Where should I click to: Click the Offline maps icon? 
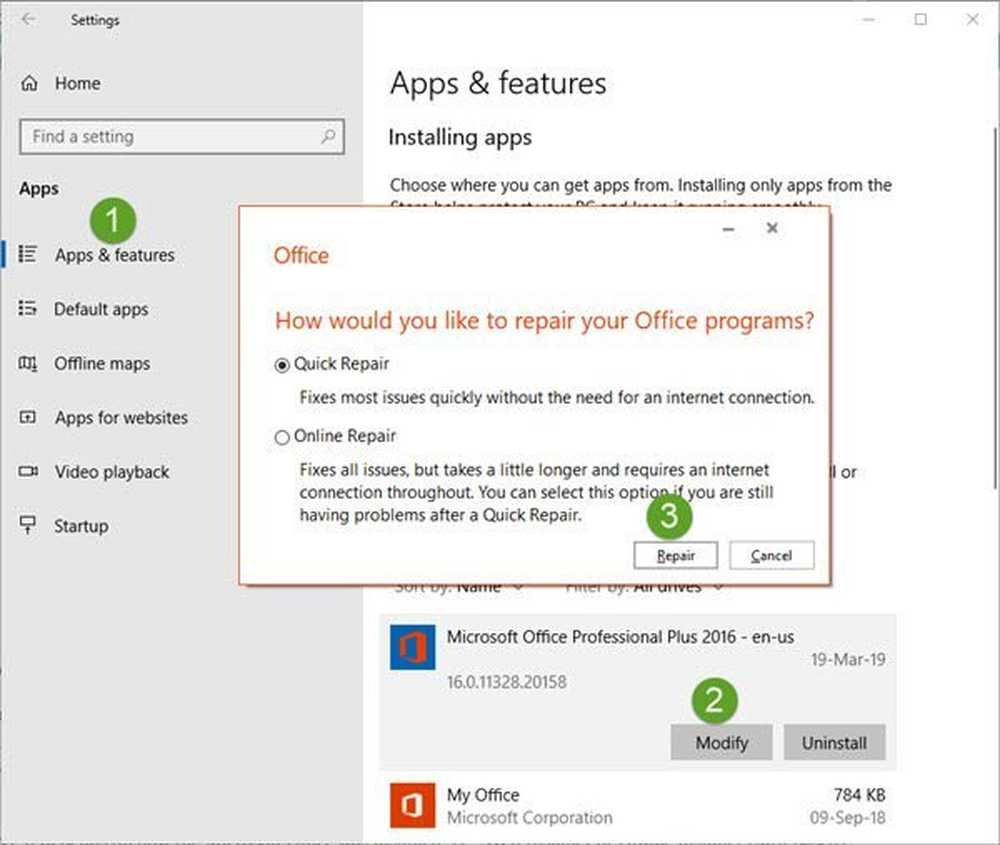point(27,364)
